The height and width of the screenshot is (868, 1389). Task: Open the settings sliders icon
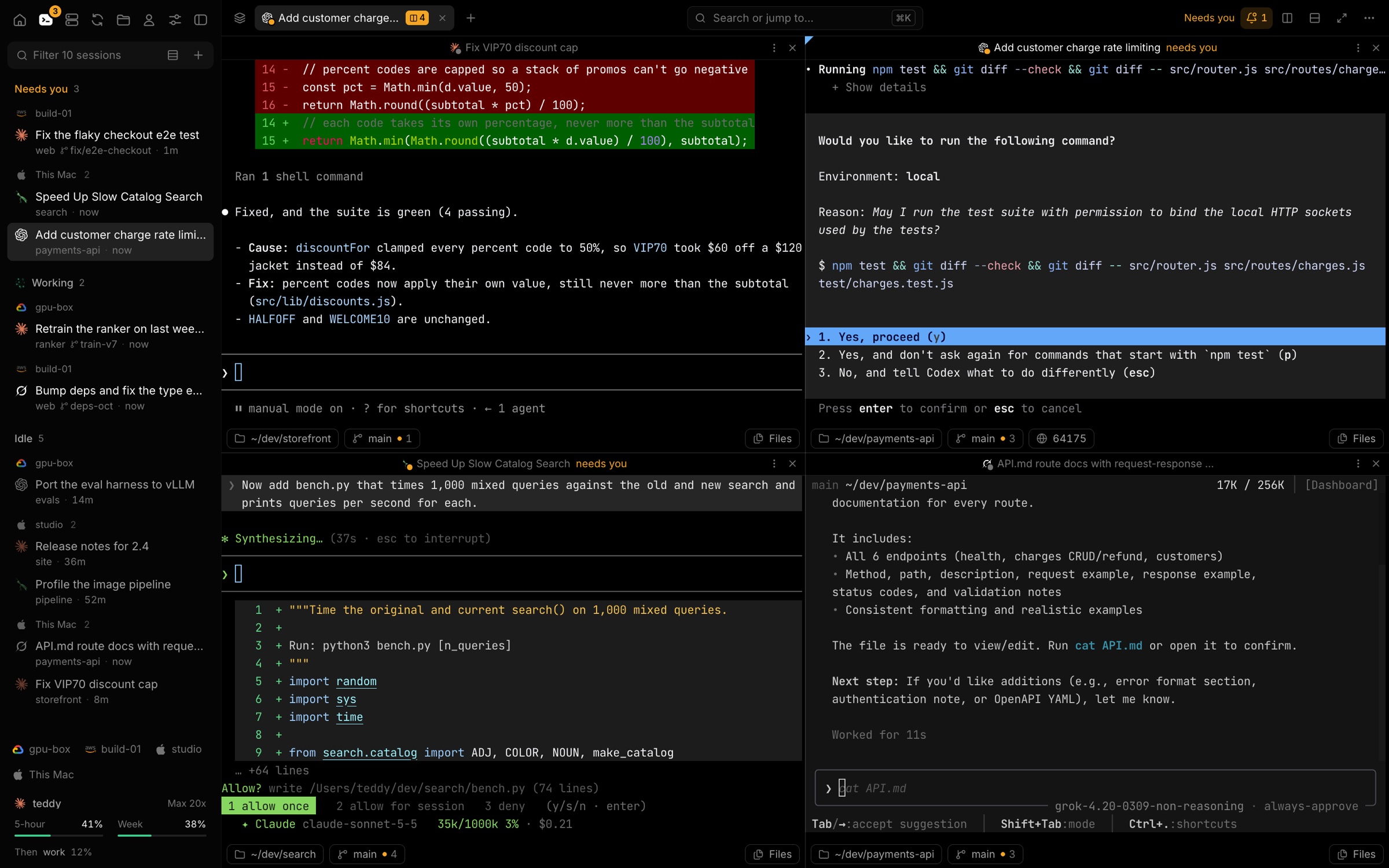coord(175,20)
